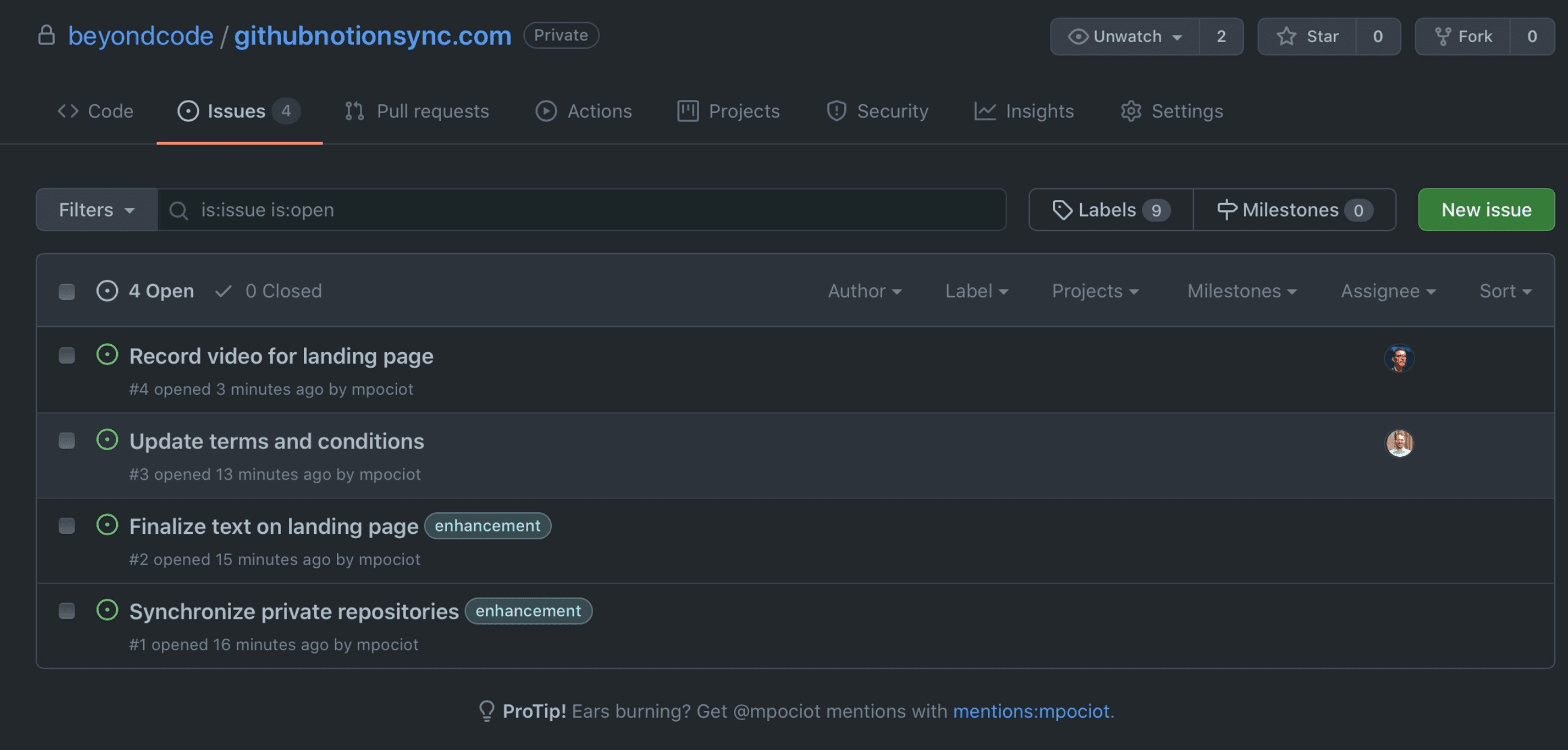Open issue Record video for landing page
The height and width of the screenshot is (750, 1568).
tap(281, 356)
